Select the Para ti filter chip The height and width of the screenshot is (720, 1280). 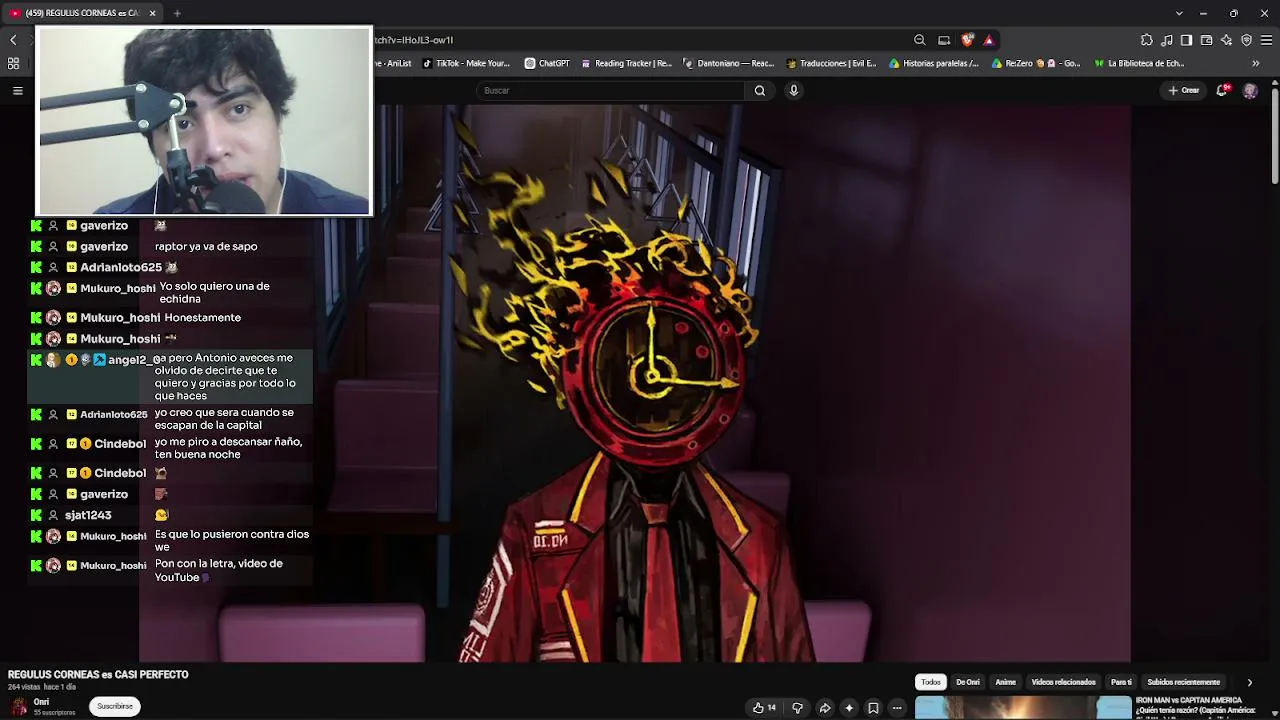pyautogui.click(x=1122, y=682)
